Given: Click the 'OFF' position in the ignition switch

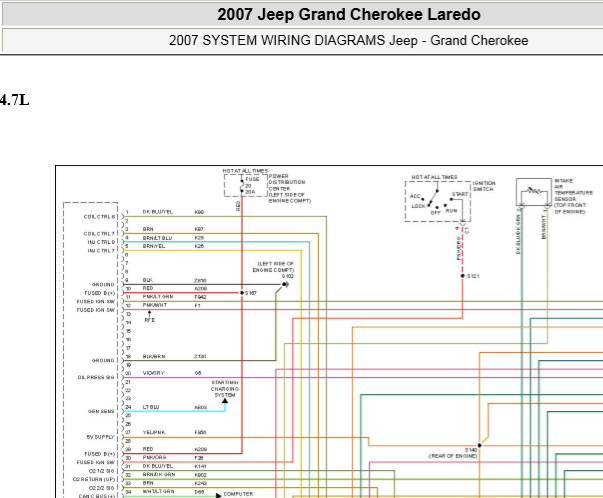Looking at the screenshot, I should point(435,213).
